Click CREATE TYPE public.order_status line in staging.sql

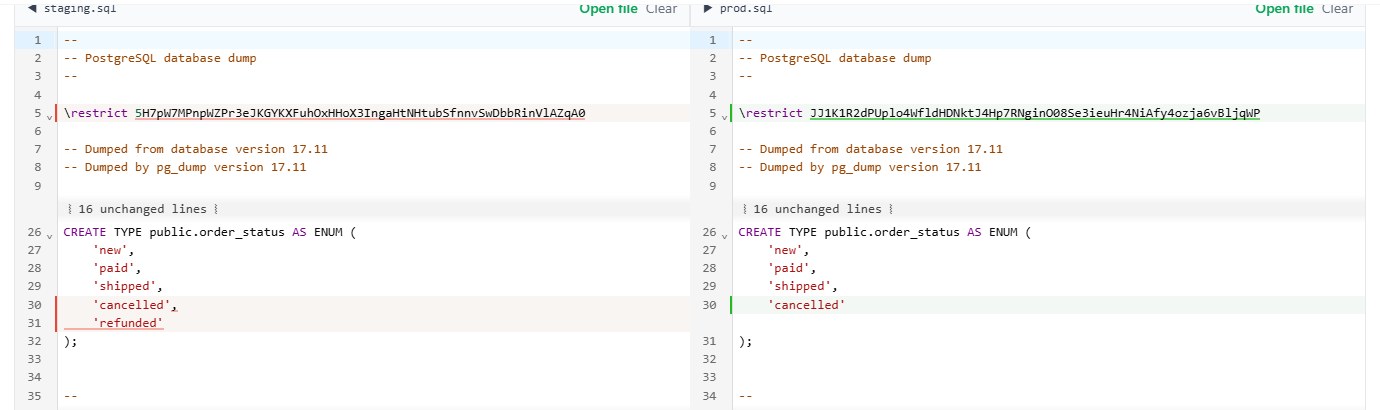210,232
